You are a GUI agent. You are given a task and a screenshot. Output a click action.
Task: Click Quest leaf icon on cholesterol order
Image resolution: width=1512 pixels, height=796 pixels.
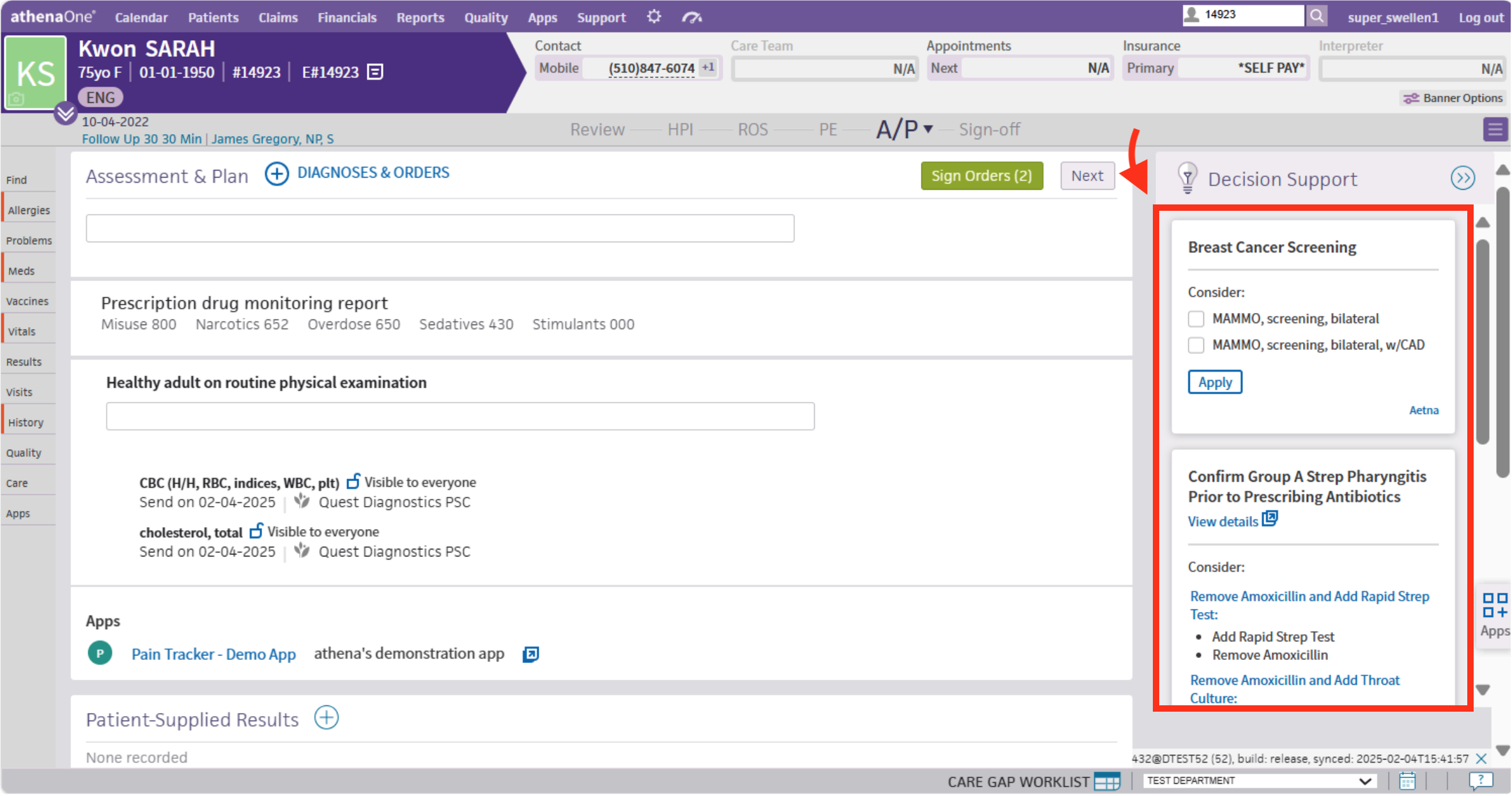click(302, 550)
